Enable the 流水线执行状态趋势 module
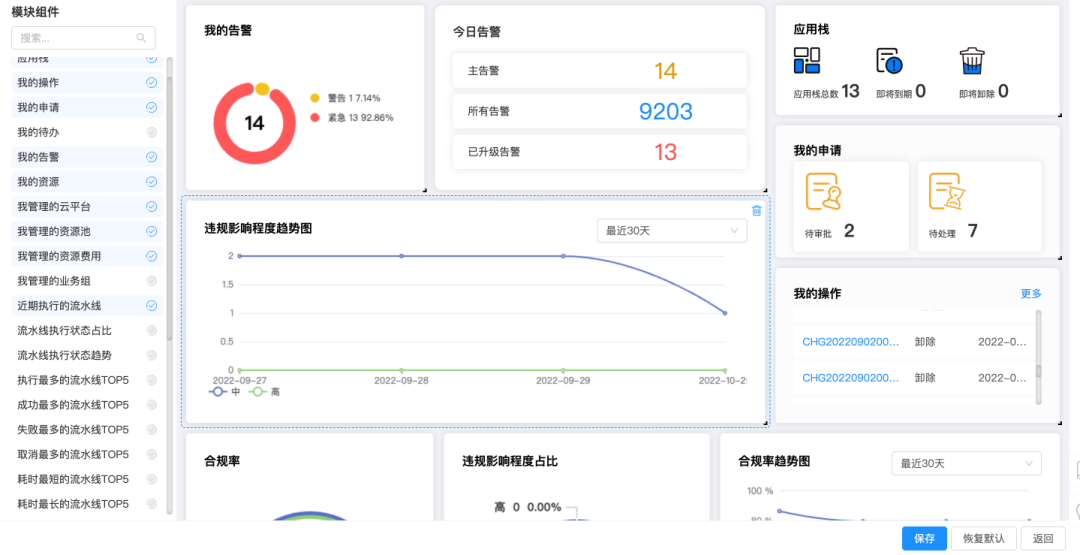Viewport: 1080px width, 555px height. click(x=152, y=355)
